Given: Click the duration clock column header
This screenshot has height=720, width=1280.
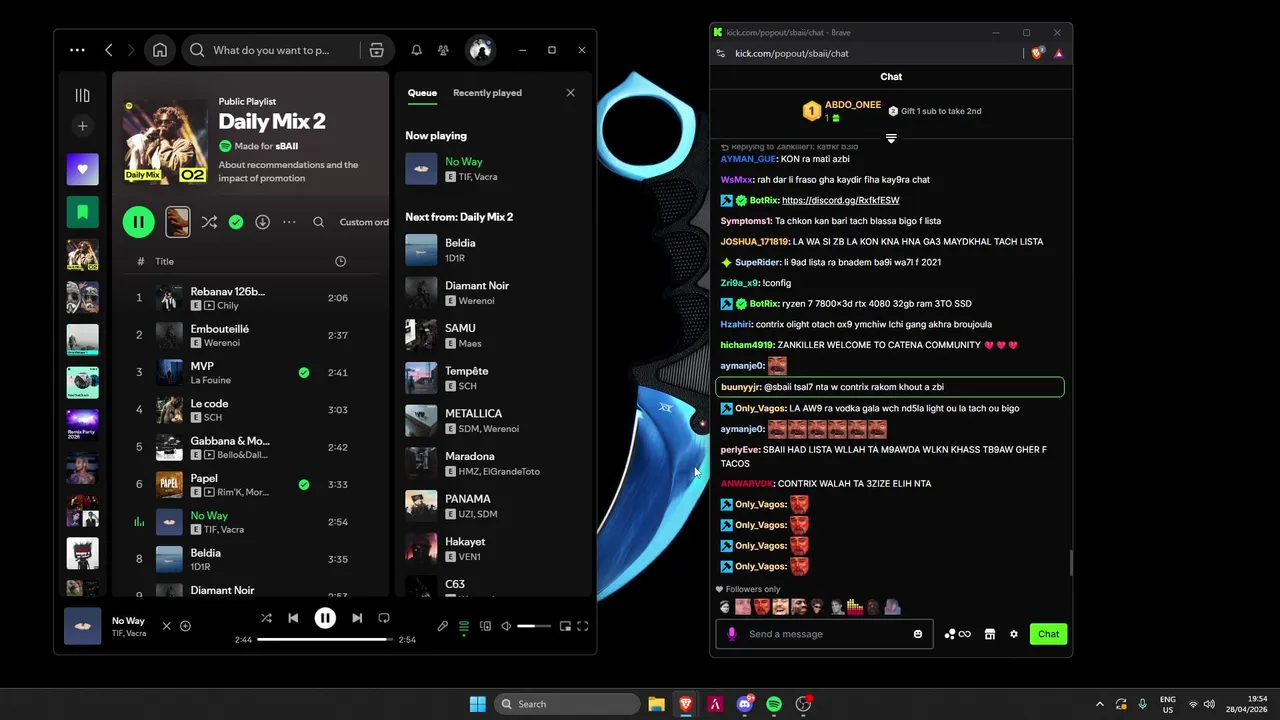Looking at the screenshot, I should point(340,261).
